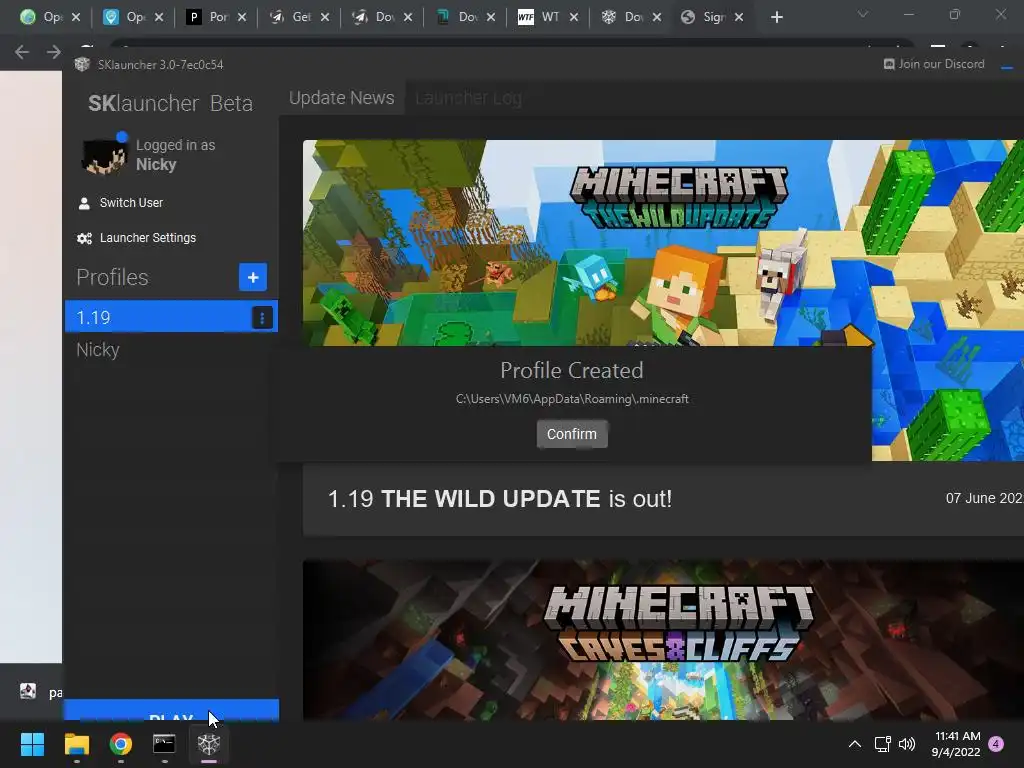Click the 1.19 THE WILD UPDATE headline
Viewport: 1024px width, 768px height.
(x=500, y=499)
